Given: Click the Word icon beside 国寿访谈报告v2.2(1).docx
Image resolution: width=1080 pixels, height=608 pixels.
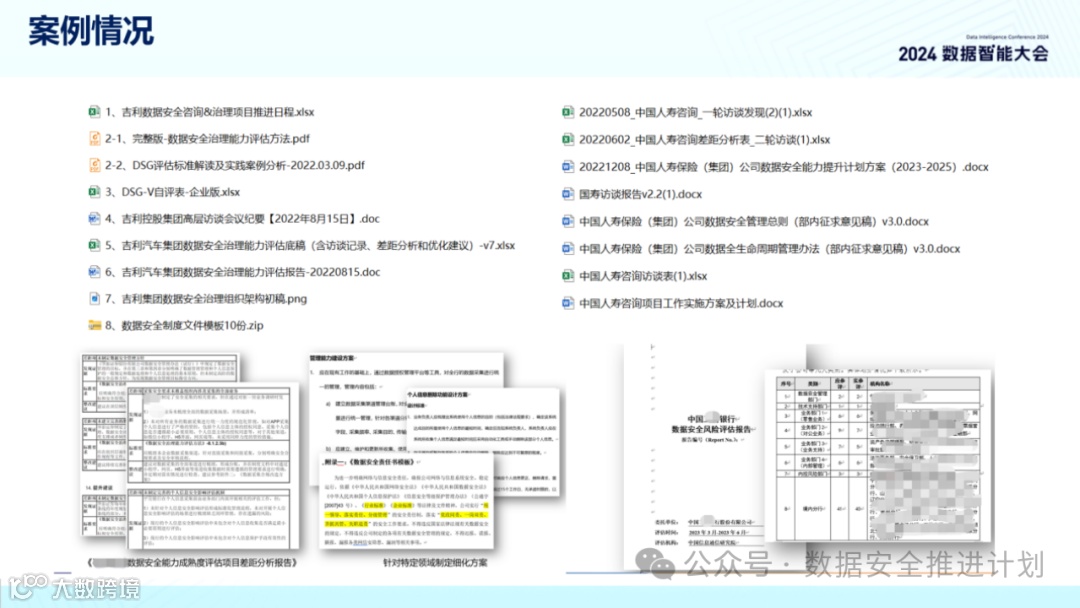Looking at the screenshot, I should pyautogui.click(x=568, y=194).
